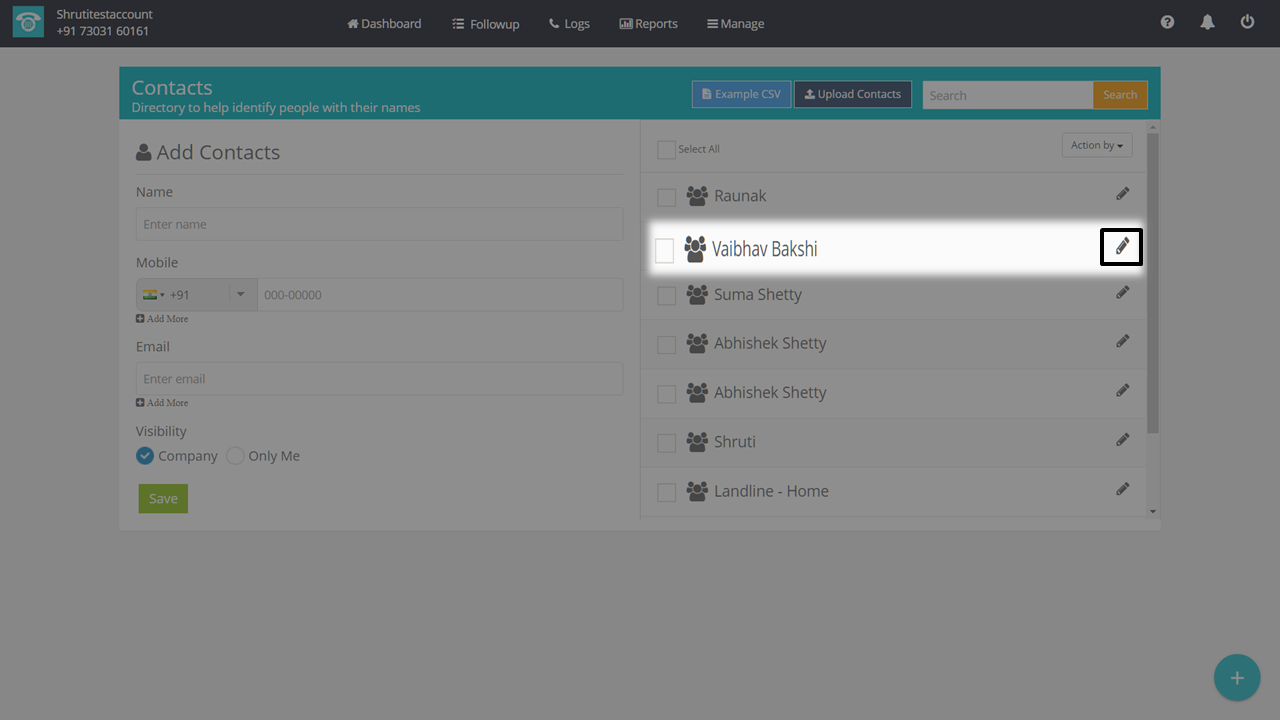Click the Upload Contacts button
This screenshot has height=720, width=1280.
click(852, 94)
